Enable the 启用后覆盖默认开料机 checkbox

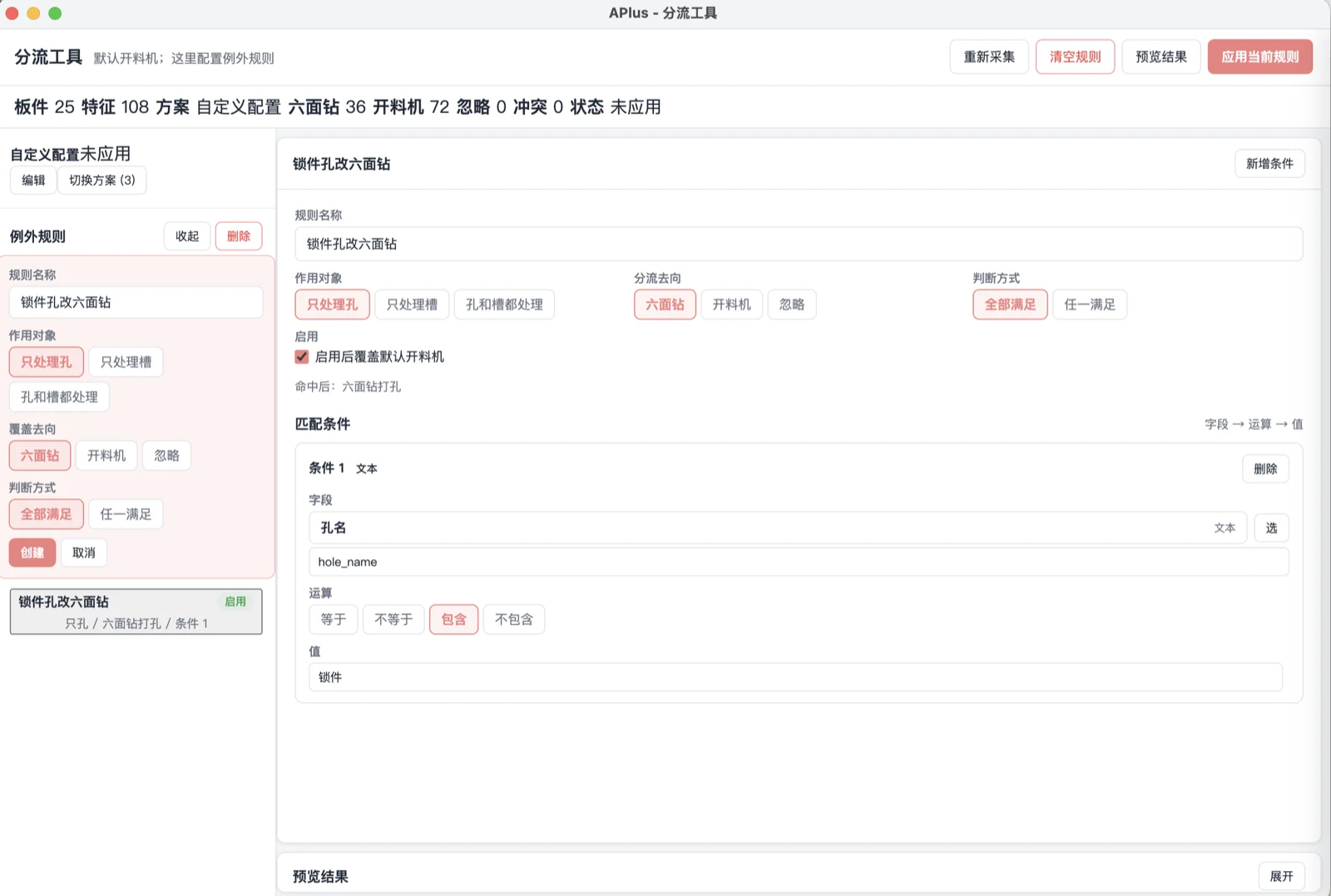[x=302, y=357]
